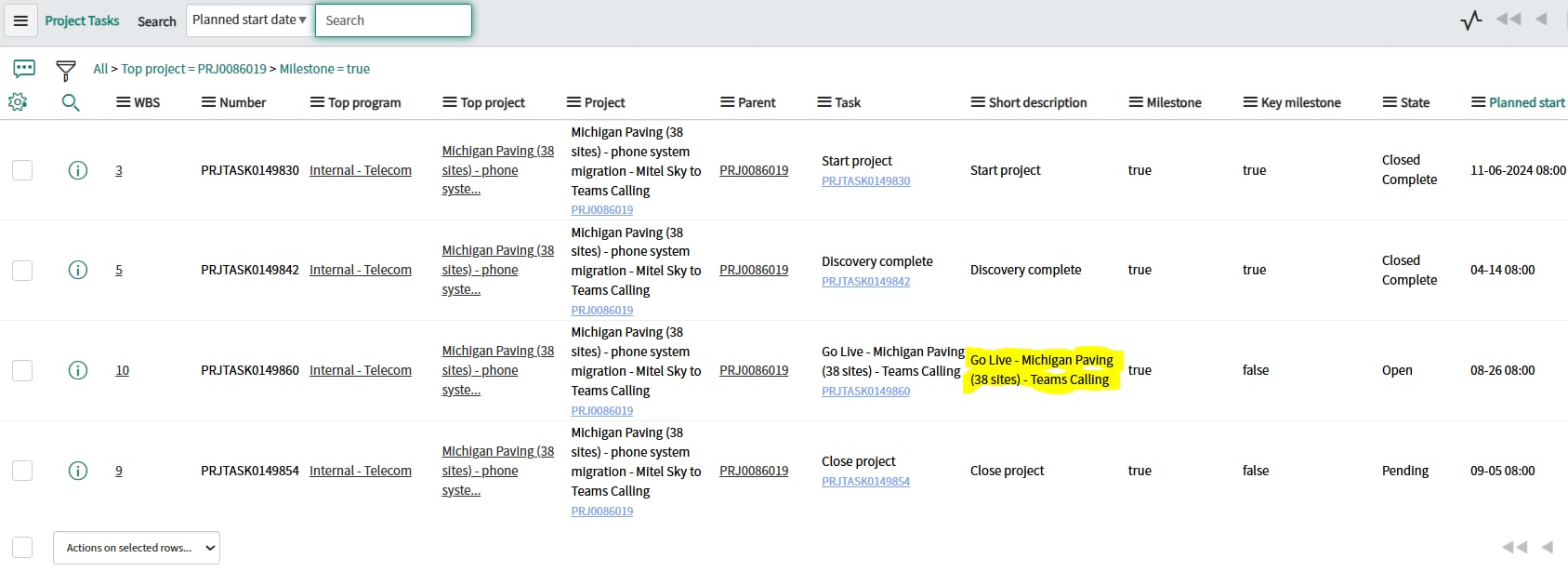
Task: Open Parent column menu icon
Action: point(727,102)
